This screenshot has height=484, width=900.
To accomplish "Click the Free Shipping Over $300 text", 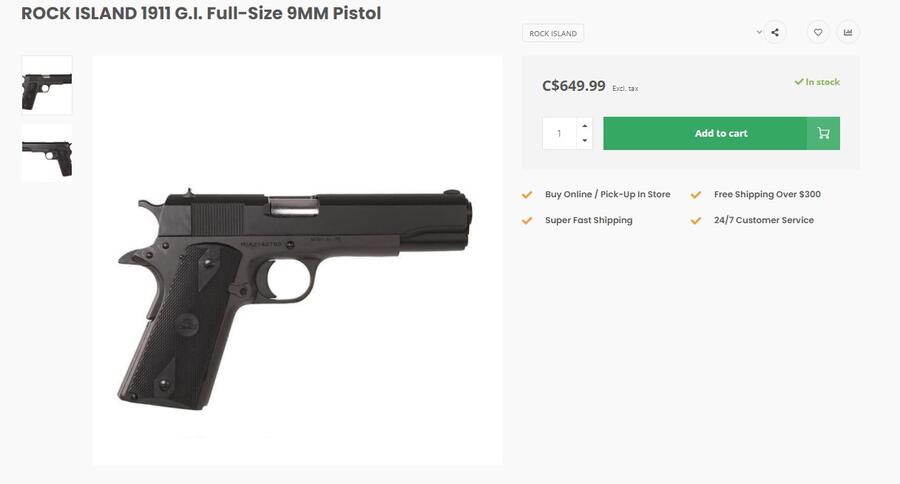I will (x=767, y=194).
